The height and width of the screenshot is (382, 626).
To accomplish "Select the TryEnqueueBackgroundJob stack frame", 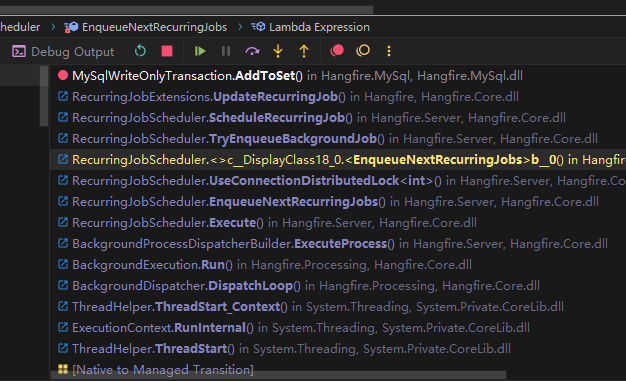I will 338,139.
